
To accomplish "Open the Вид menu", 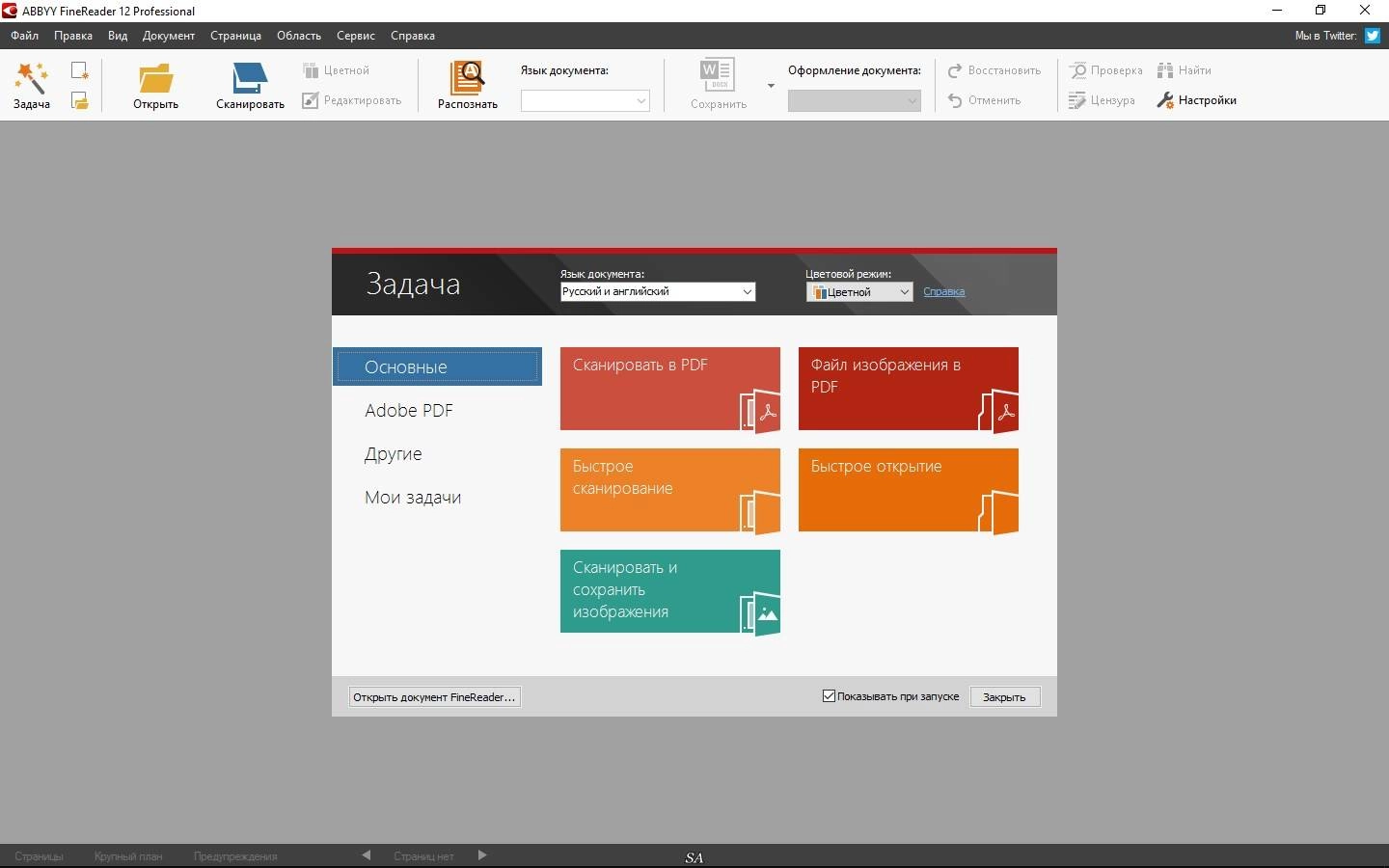I will (118, 36).
